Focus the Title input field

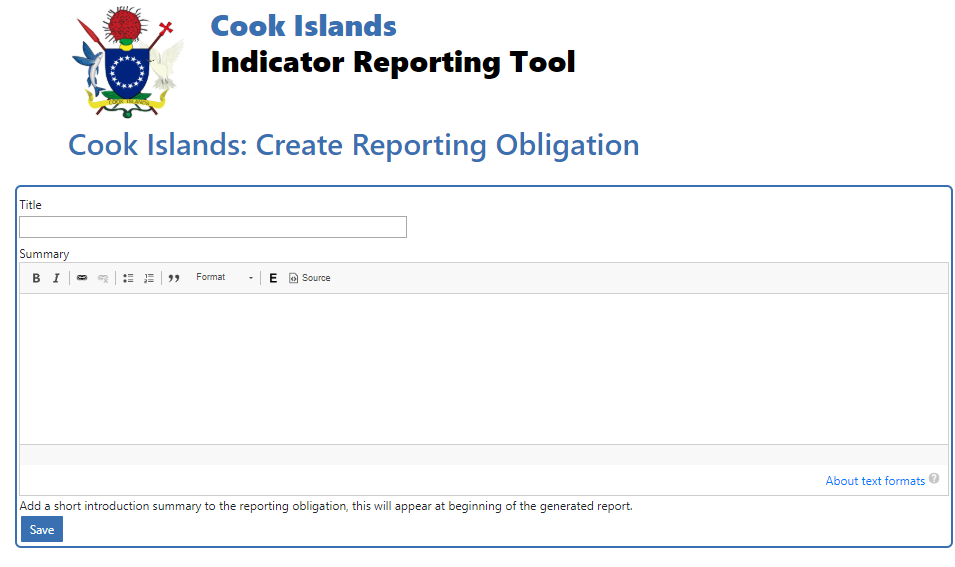pyautogui.click(x=213, y=227)
